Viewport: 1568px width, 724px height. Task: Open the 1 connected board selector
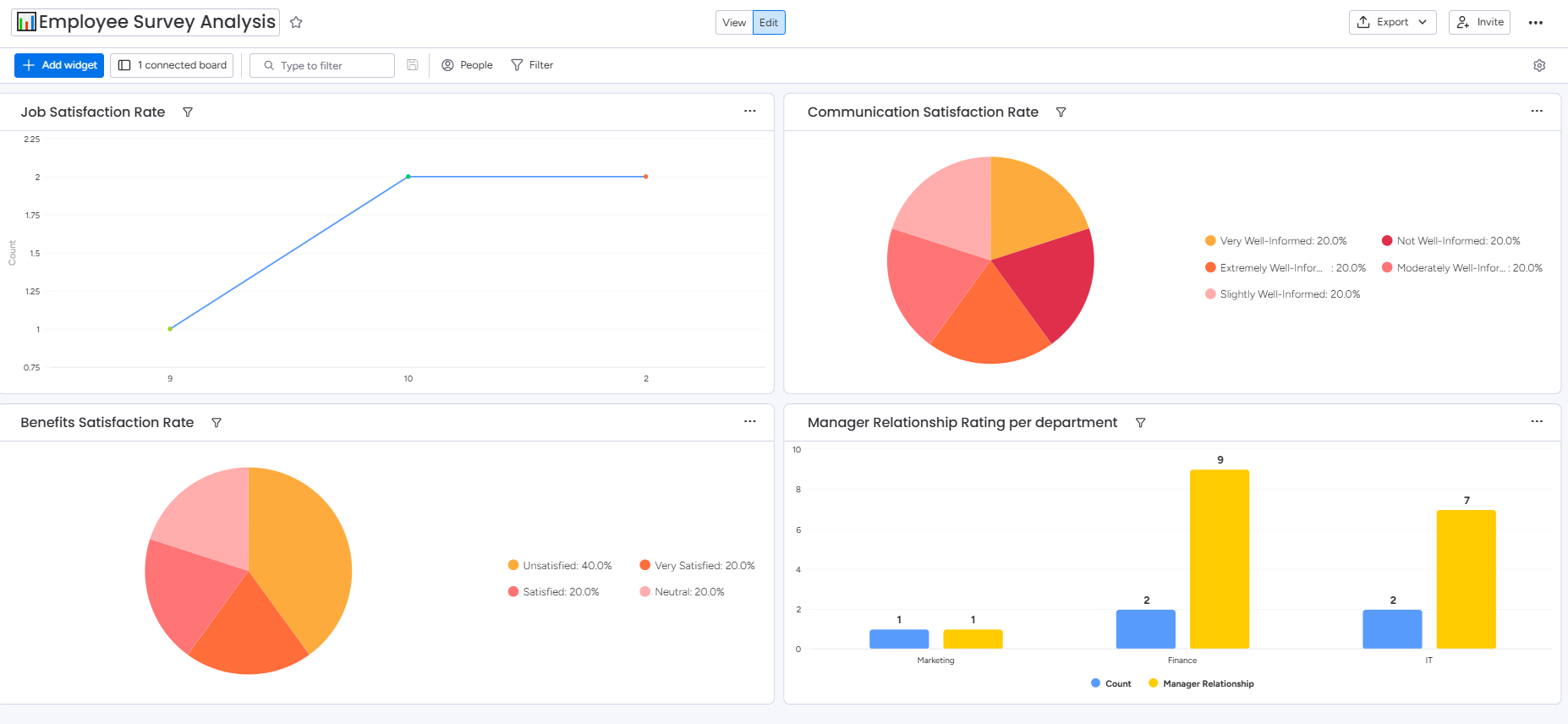[173, 65]
